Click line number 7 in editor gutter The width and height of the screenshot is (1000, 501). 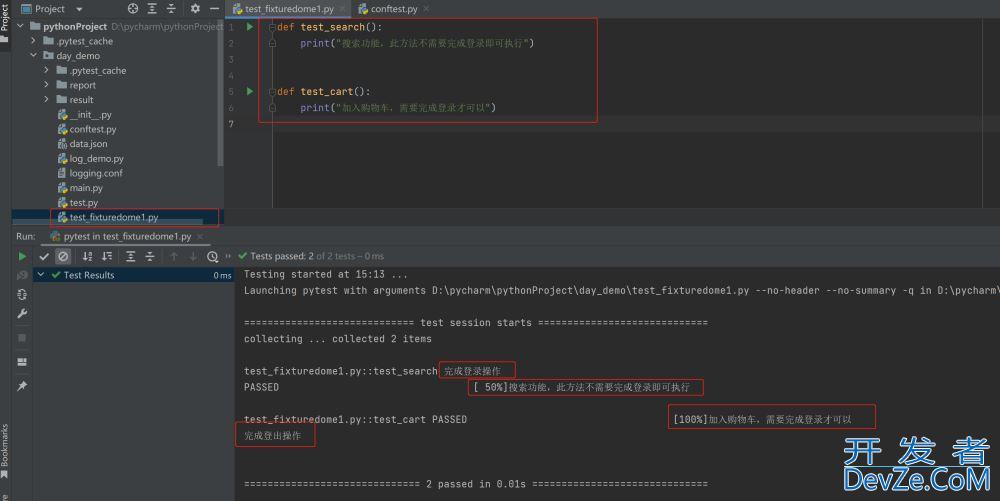click(231, 124)
